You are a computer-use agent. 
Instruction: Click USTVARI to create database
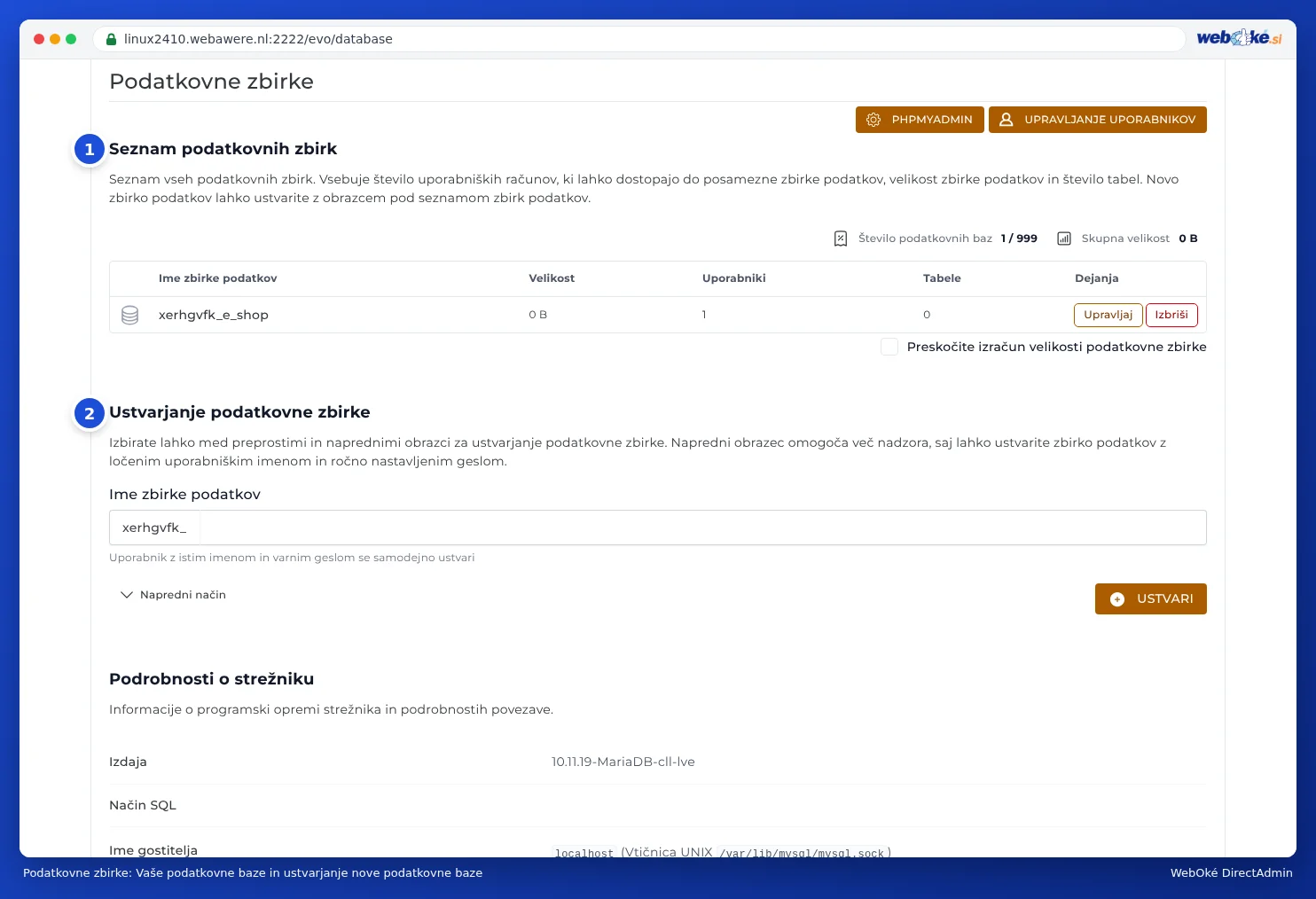coord(1151,598)
